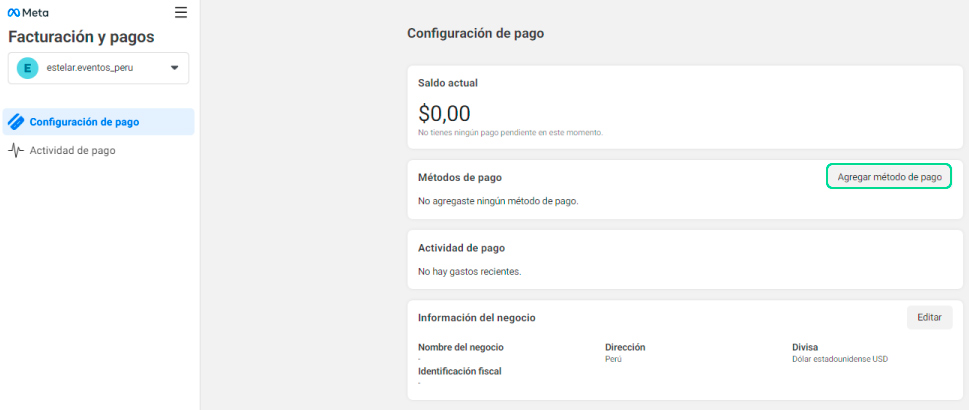Go to Actividad de pago in sidebar

(72, 151)
